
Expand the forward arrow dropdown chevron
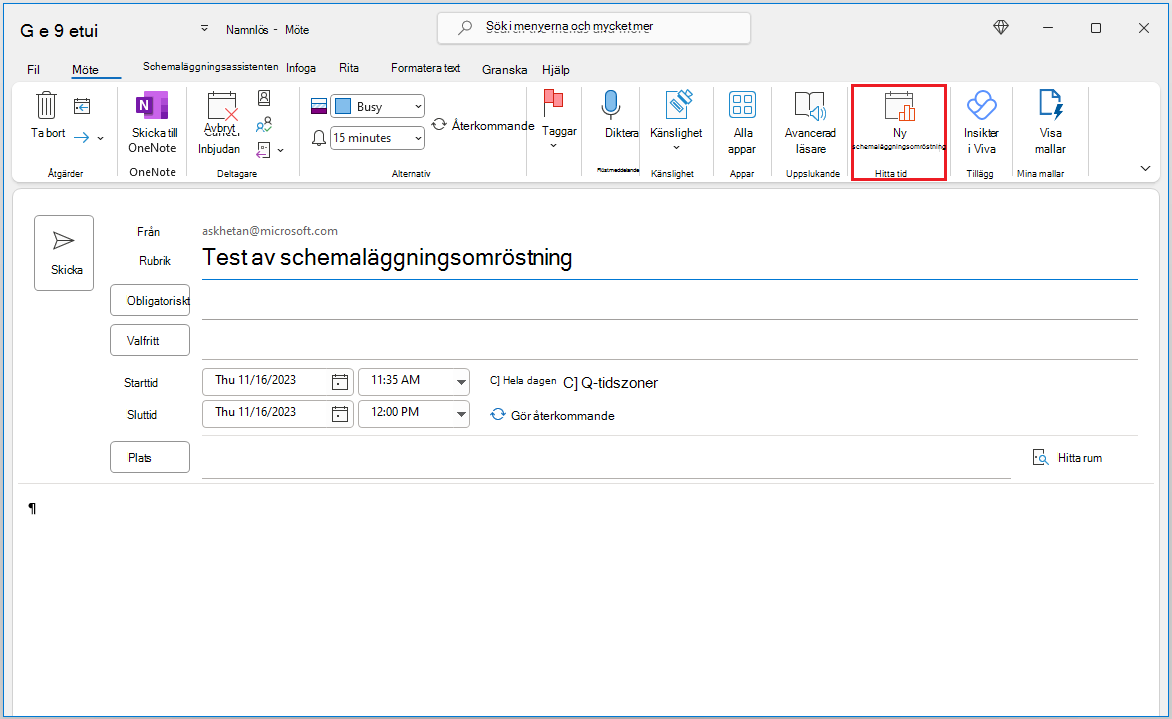click(100, 138)
